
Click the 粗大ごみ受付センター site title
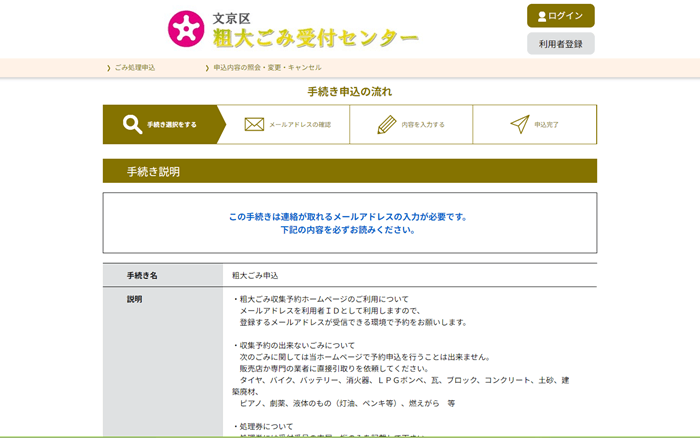316,38
